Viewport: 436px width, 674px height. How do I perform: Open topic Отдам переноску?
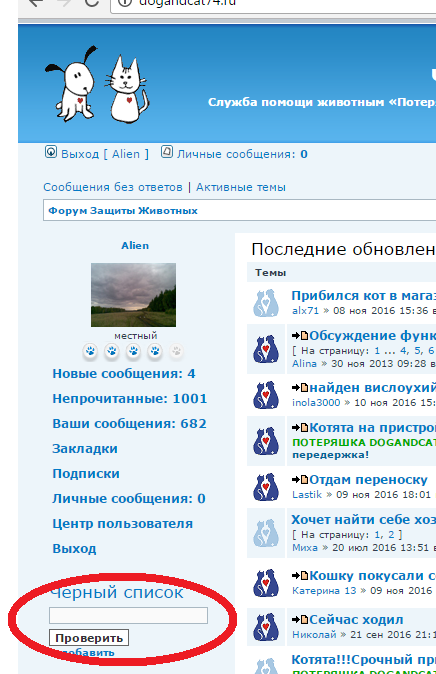click(x=368, y=479)
